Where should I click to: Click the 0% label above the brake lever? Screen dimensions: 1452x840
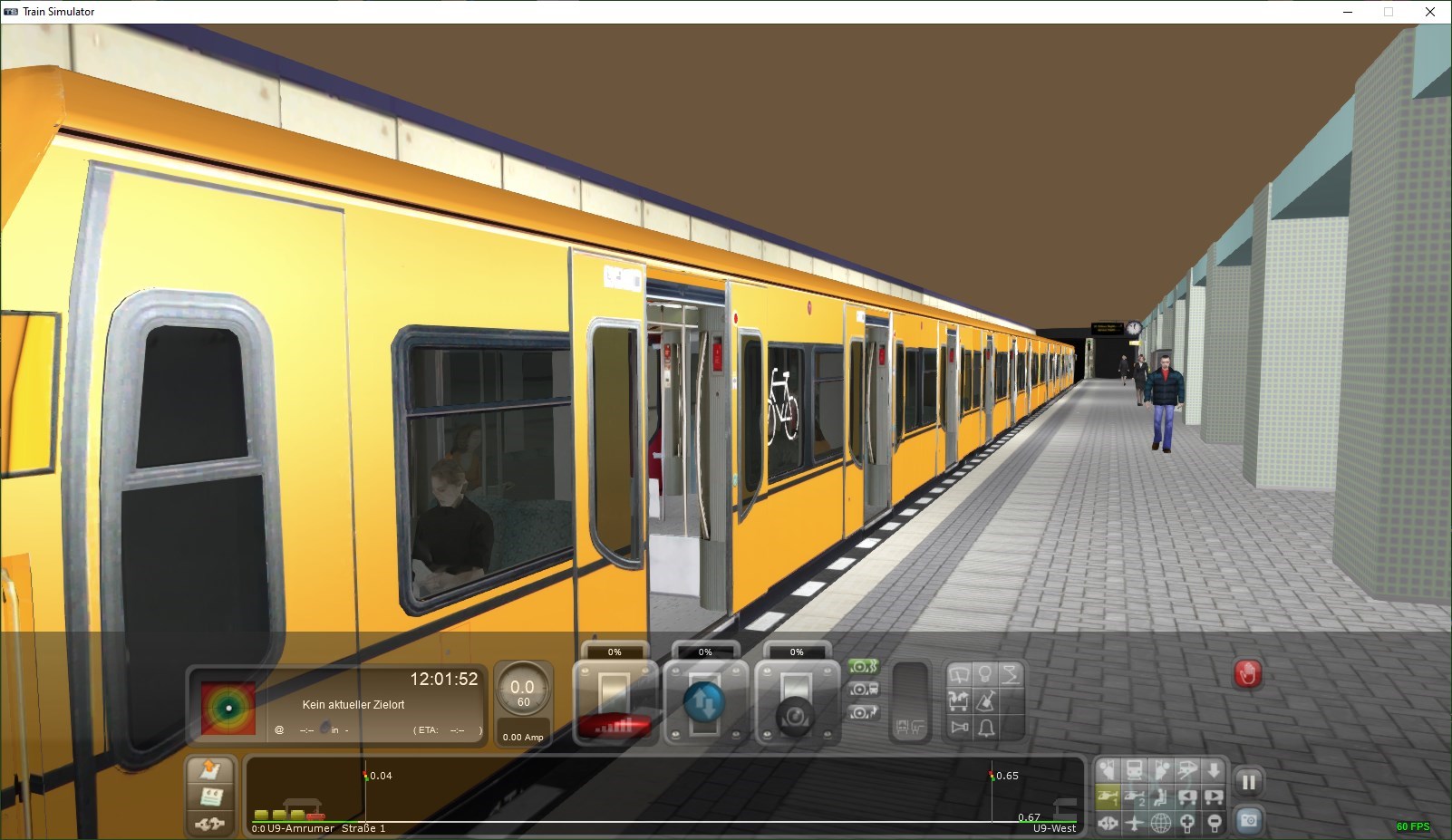click(797, 652)
